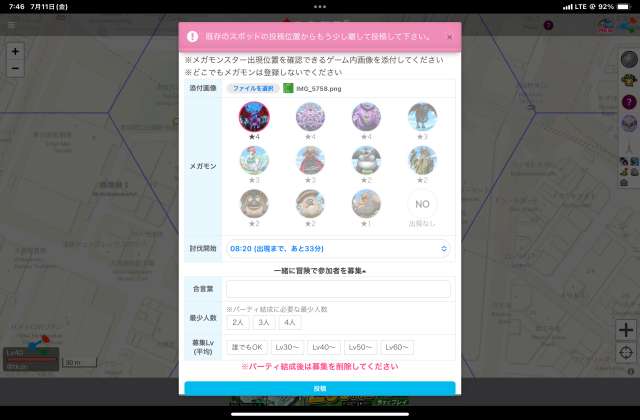Choose Lv30〜 recruitment level option
This screenshot has width=640, height=420.
(x=287, y=347)
